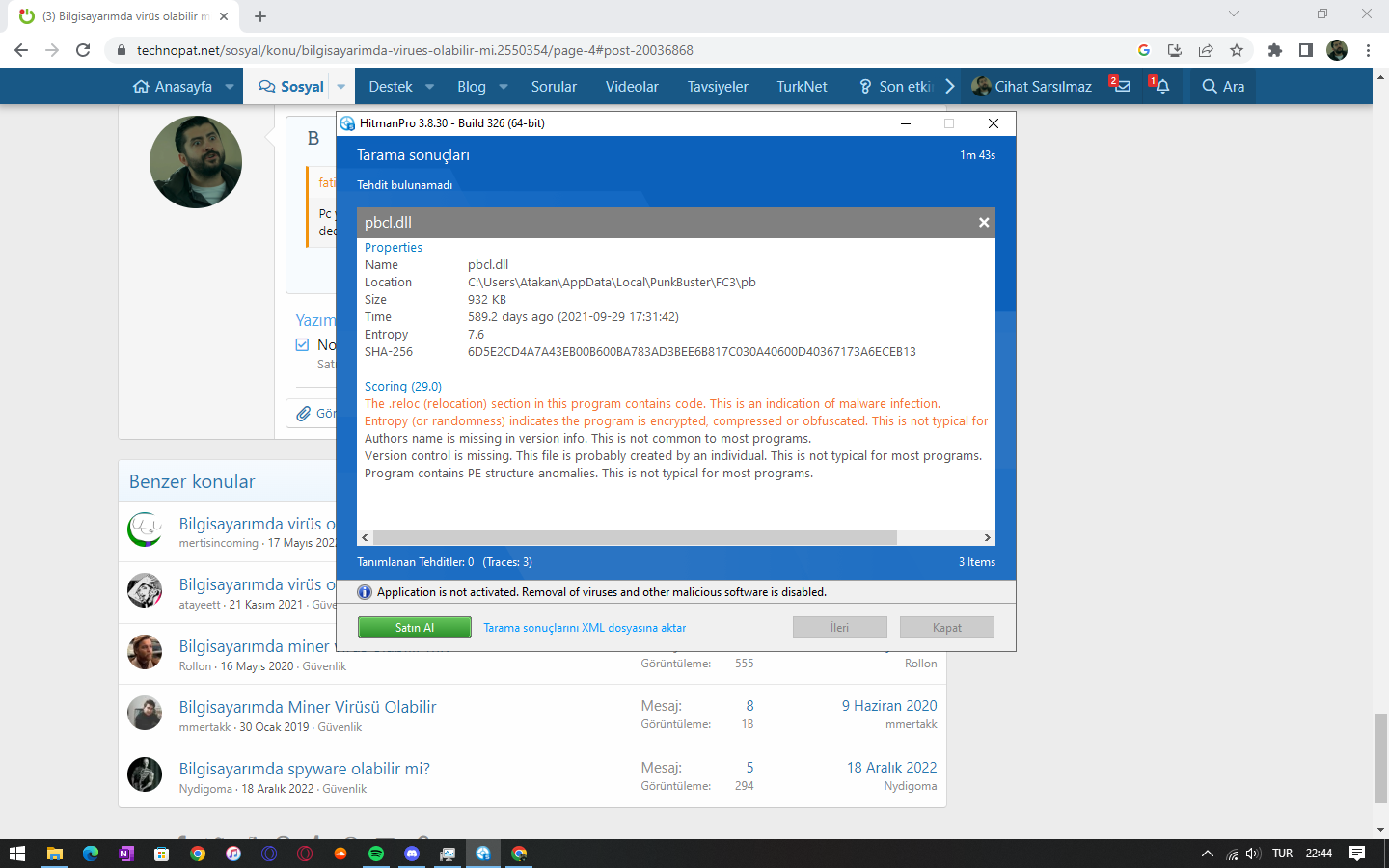
Task: Open the Tavsiyeler navigation item
Action: [718, 86]
